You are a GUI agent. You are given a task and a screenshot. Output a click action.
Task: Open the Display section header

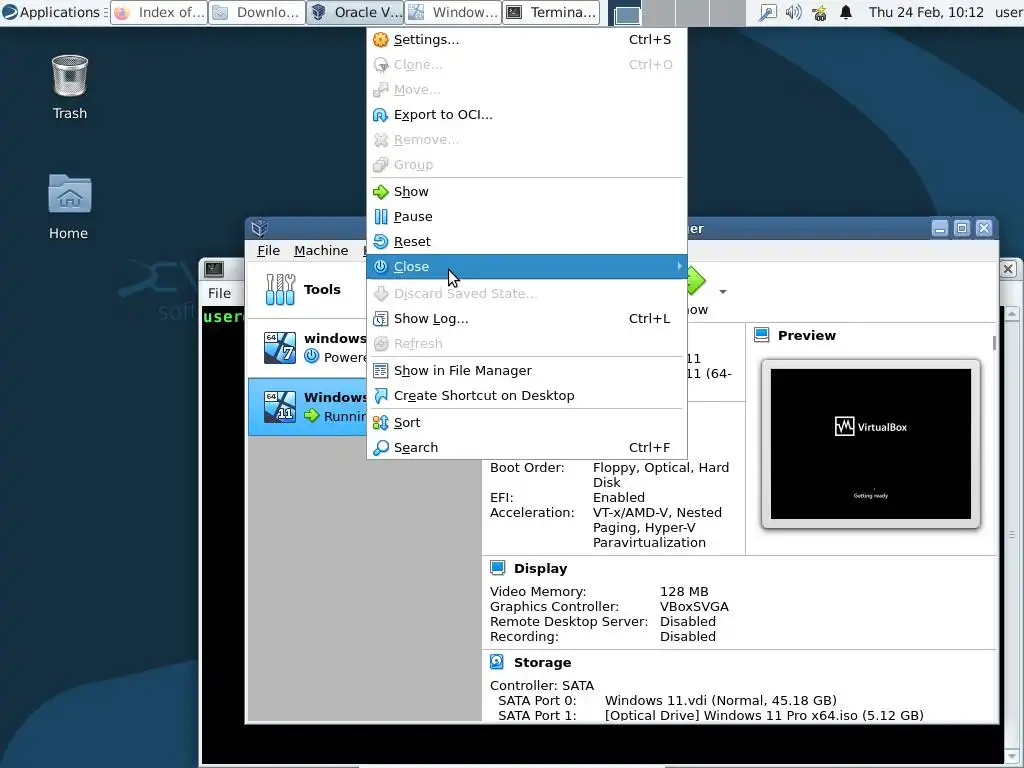(x=540, y=569)
